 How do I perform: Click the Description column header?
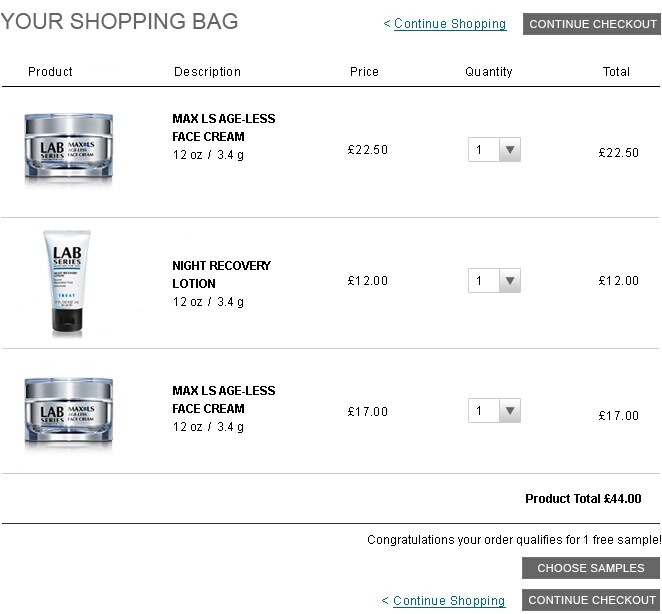point(207,72)
